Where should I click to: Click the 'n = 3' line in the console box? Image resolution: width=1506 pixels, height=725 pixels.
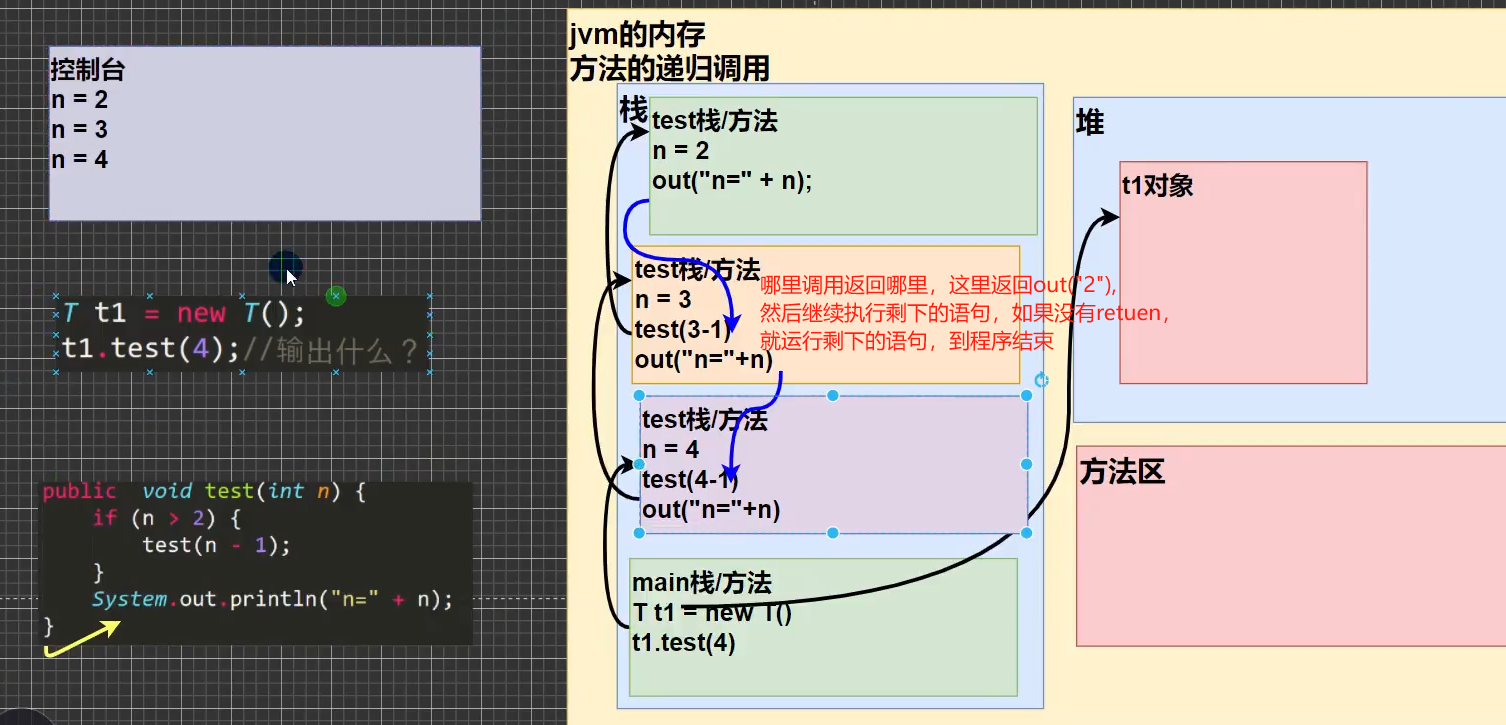79,130
